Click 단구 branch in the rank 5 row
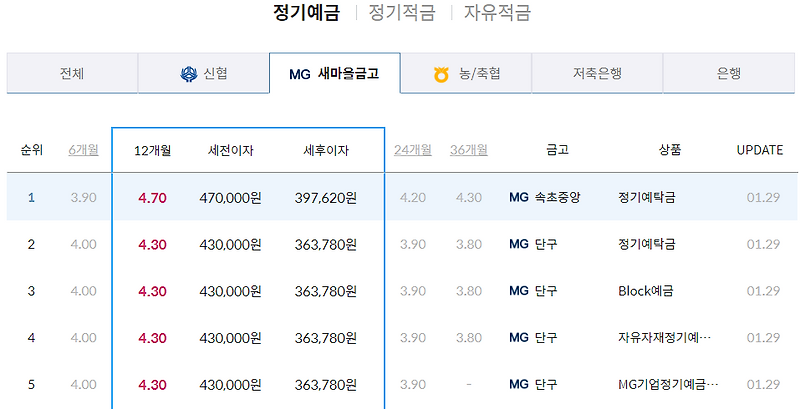Image resolution: width=800 pixels, height=409 pixels. coord(546,385)
